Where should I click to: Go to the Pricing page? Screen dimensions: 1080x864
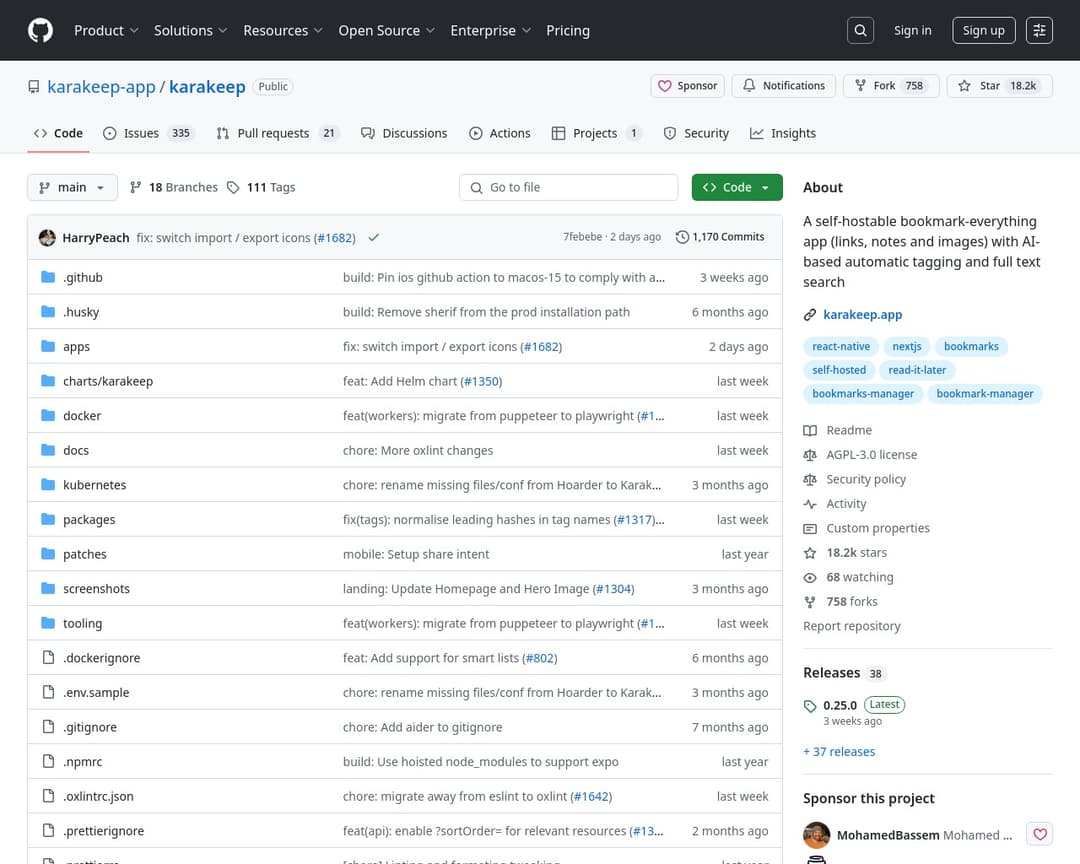(568, 30)
